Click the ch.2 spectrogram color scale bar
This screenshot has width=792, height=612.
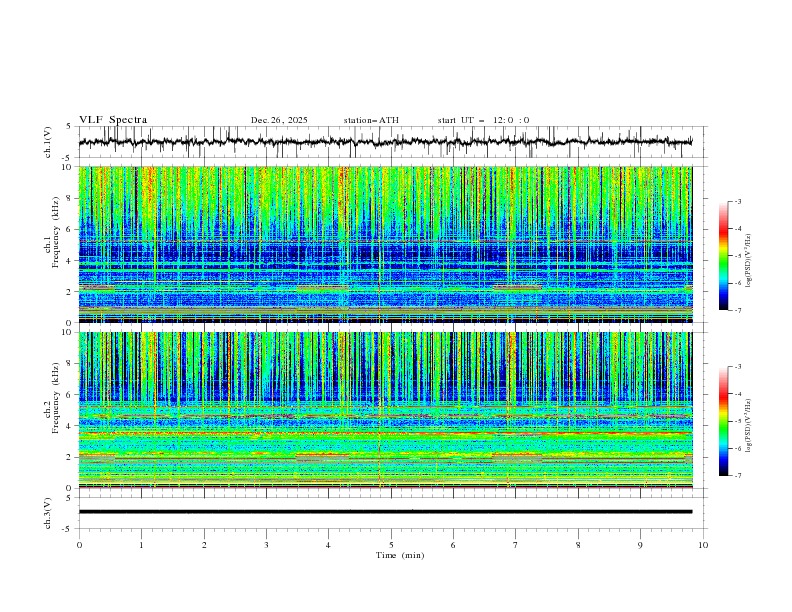(723, 421)
